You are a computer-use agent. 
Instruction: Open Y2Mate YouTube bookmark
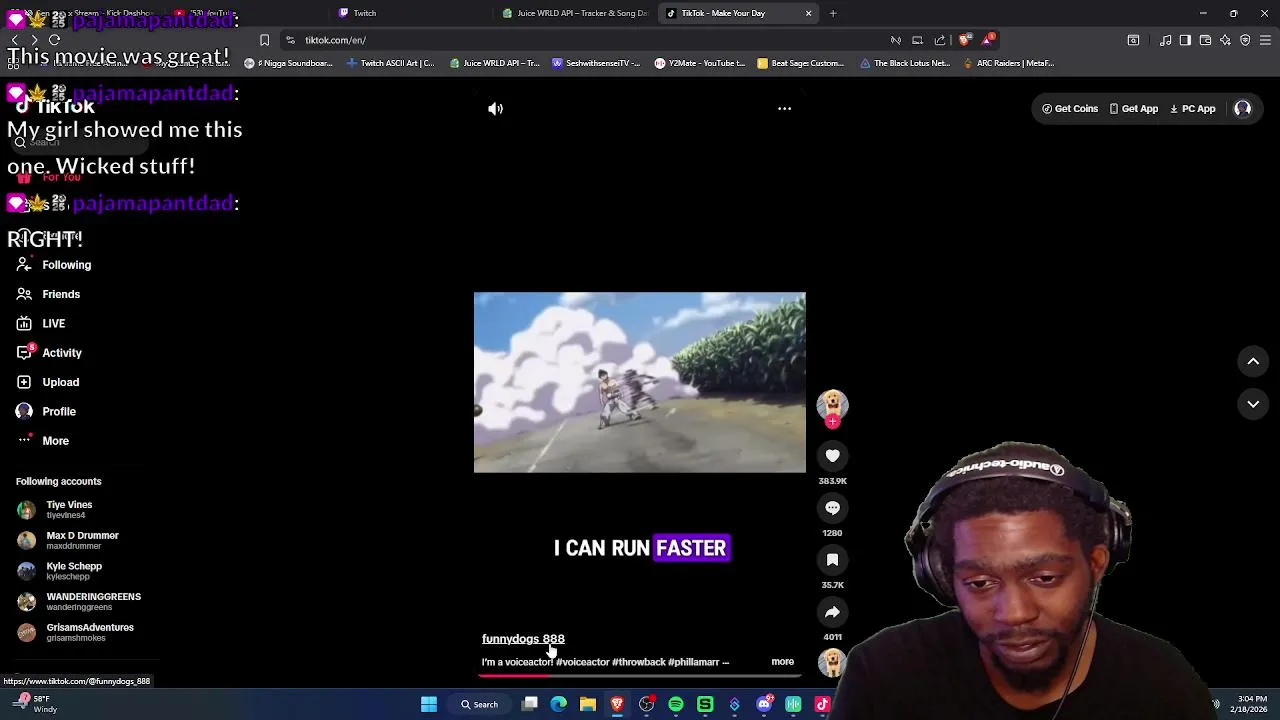click(700, 63)
